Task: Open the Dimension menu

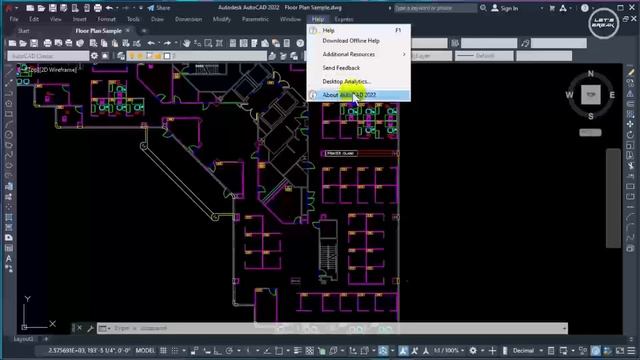Action: 188,19
